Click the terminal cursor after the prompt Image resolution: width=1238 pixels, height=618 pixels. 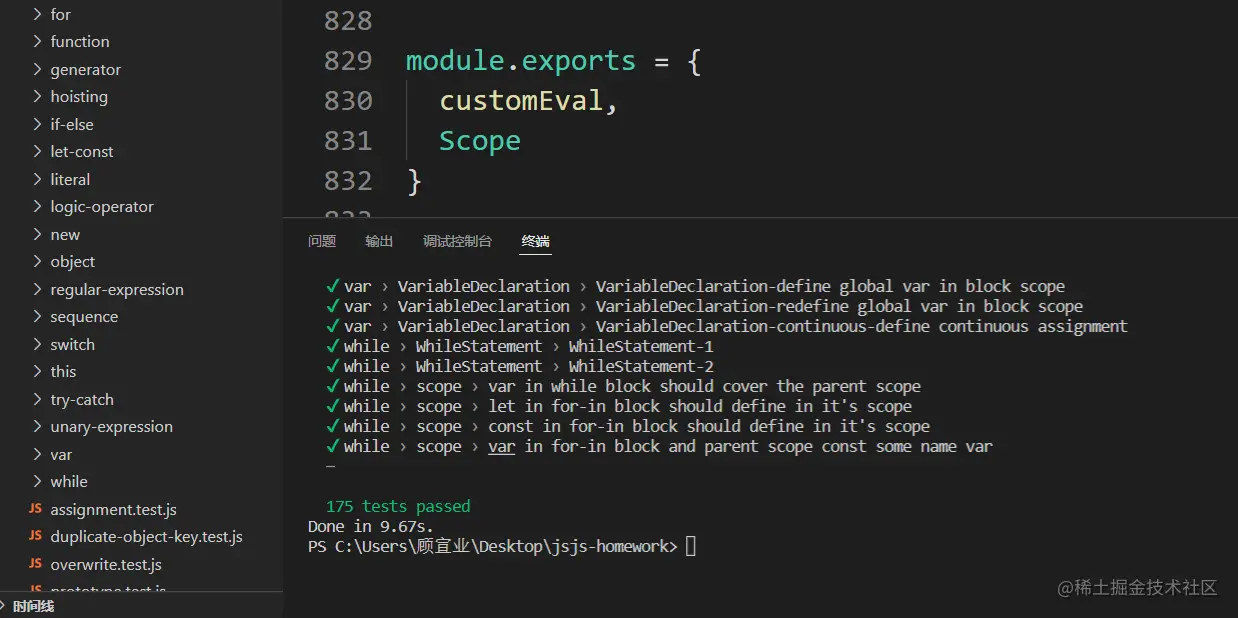690,546
